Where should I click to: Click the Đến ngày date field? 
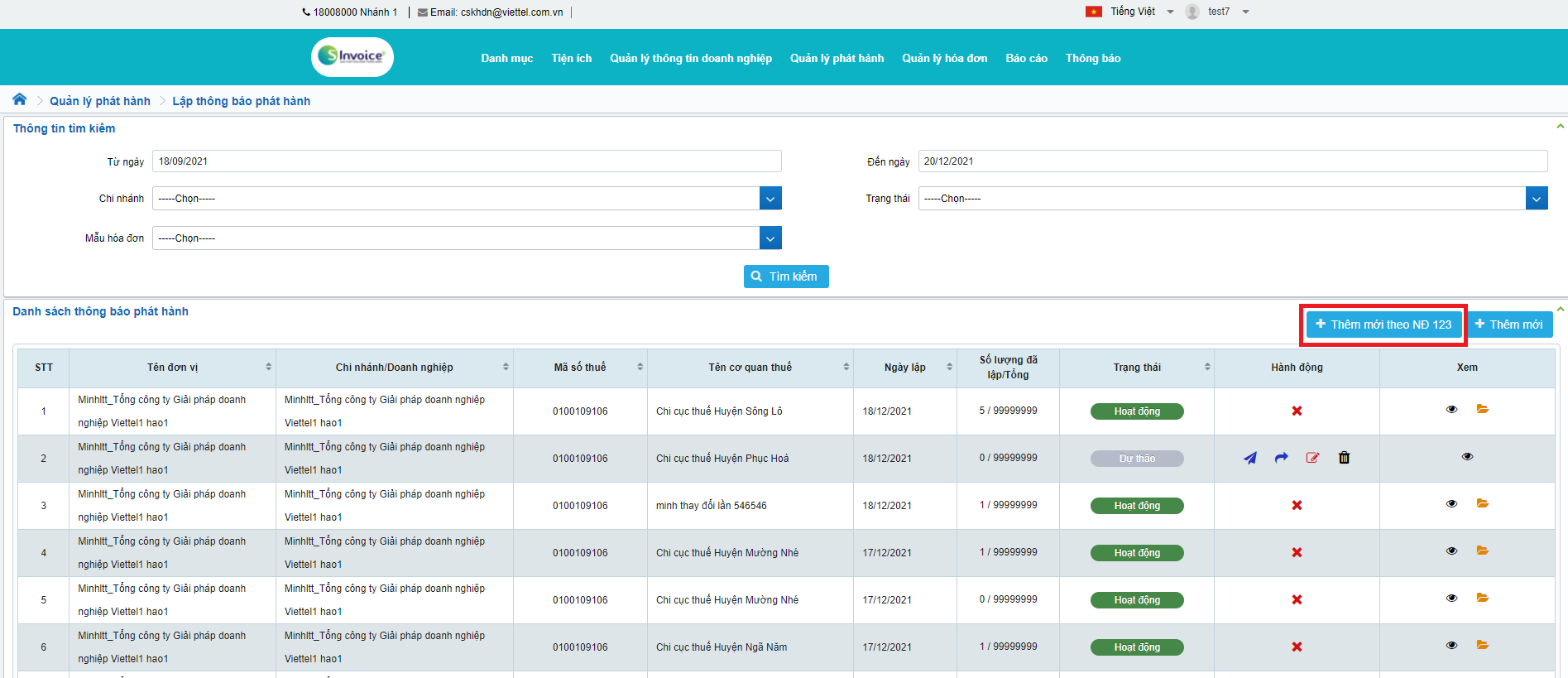(1233, 161)
